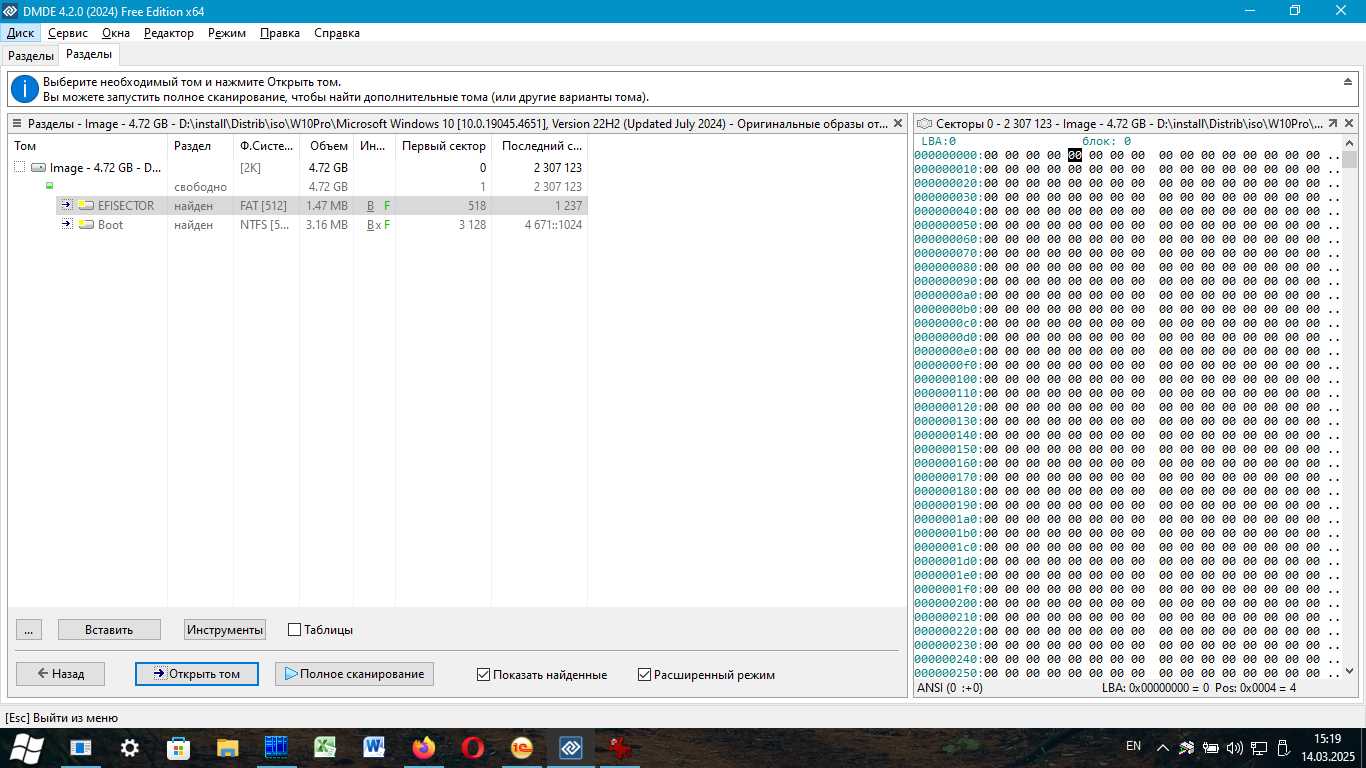The height and width of the screenshot is (768, 1366).
Task: Open the Сервис menu
Action: tap(68, 33)
